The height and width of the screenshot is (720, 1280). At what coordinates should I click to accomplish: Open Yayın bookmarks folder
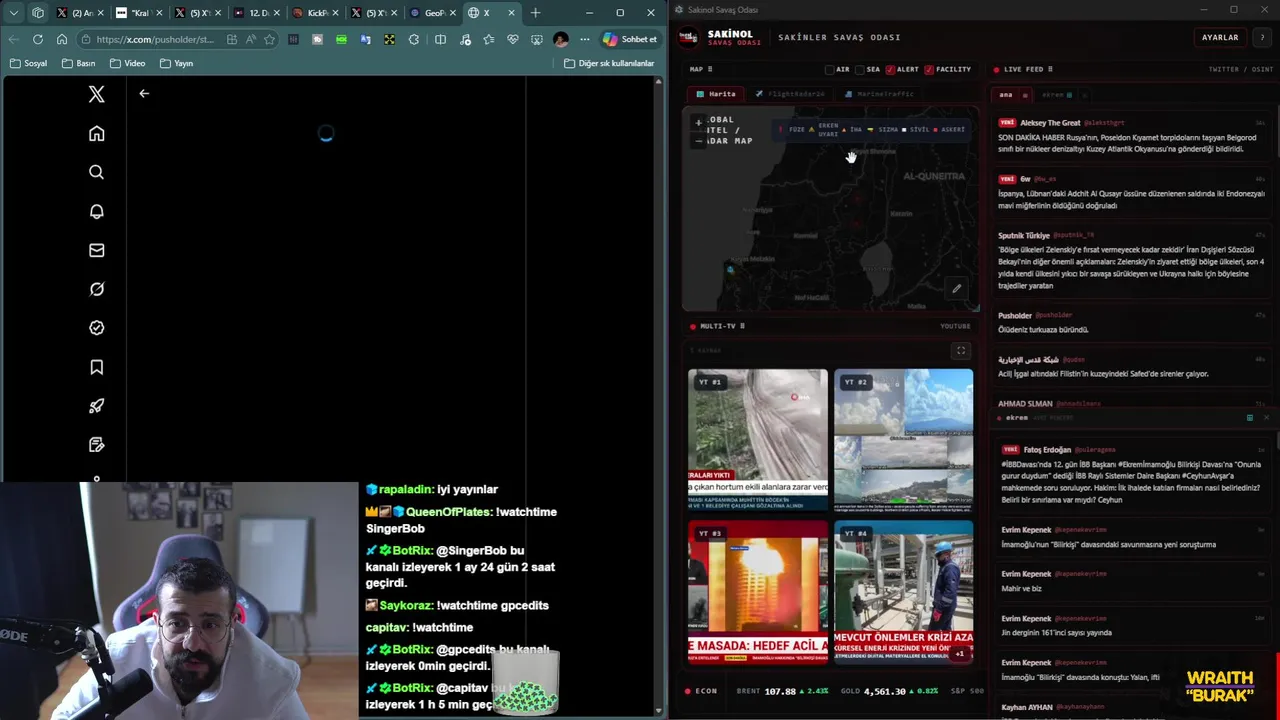175,63
